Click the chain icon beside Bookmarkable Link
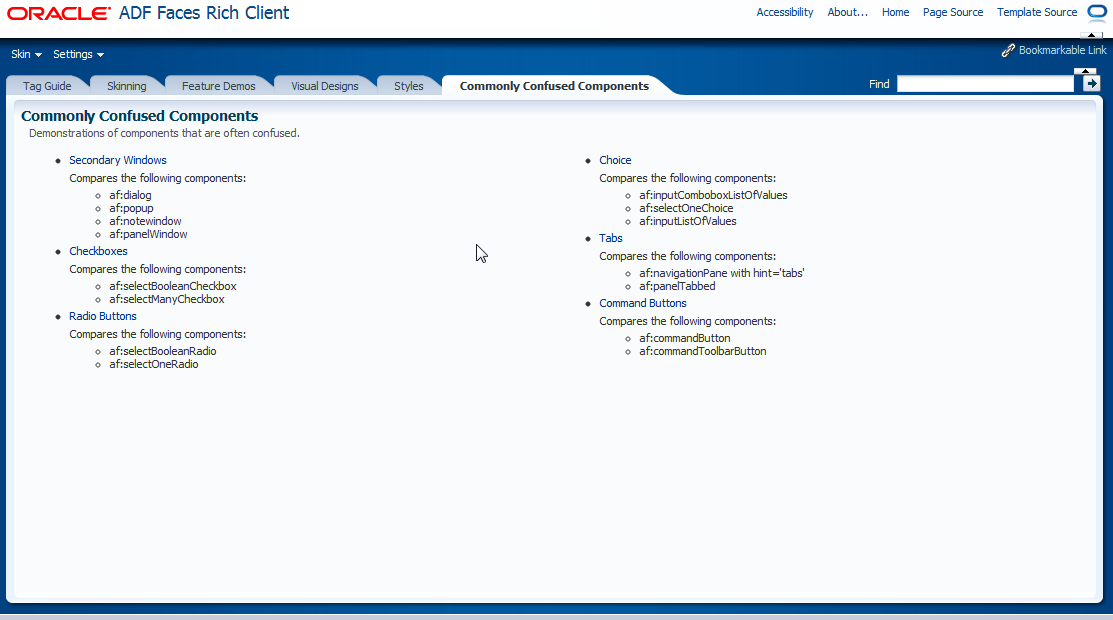 pyautogui.click(x=1008, y=50)
